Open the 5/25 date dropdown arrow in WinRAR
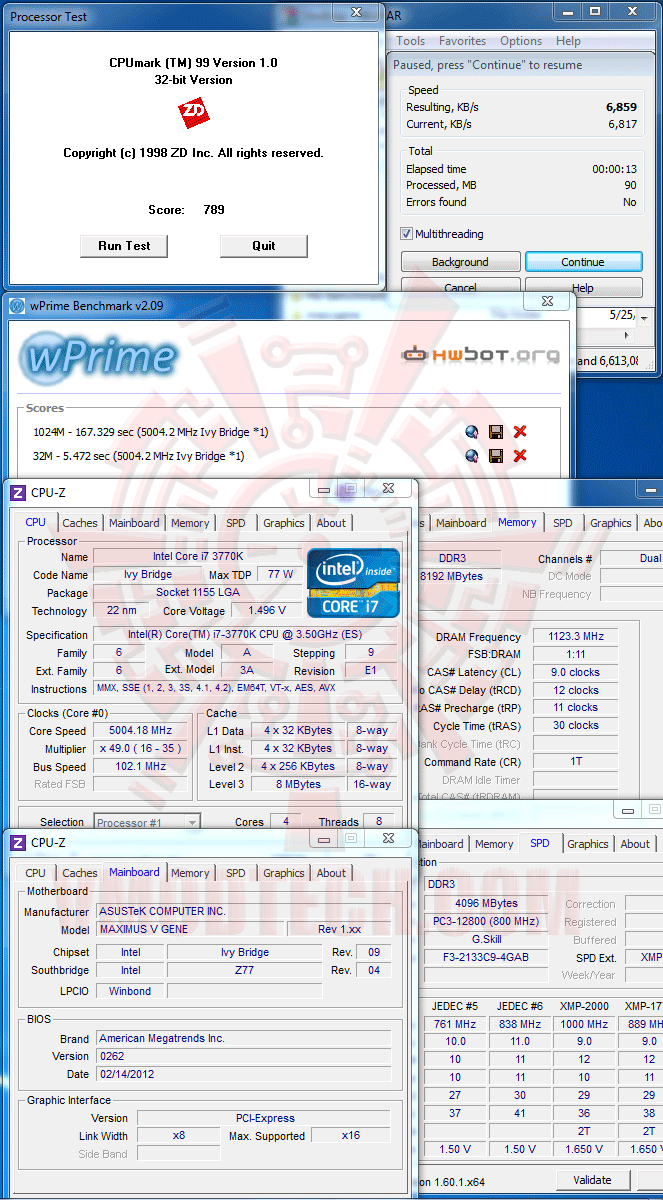The height and width of the screenshot is (1200, 663). [x=643, y=318]
